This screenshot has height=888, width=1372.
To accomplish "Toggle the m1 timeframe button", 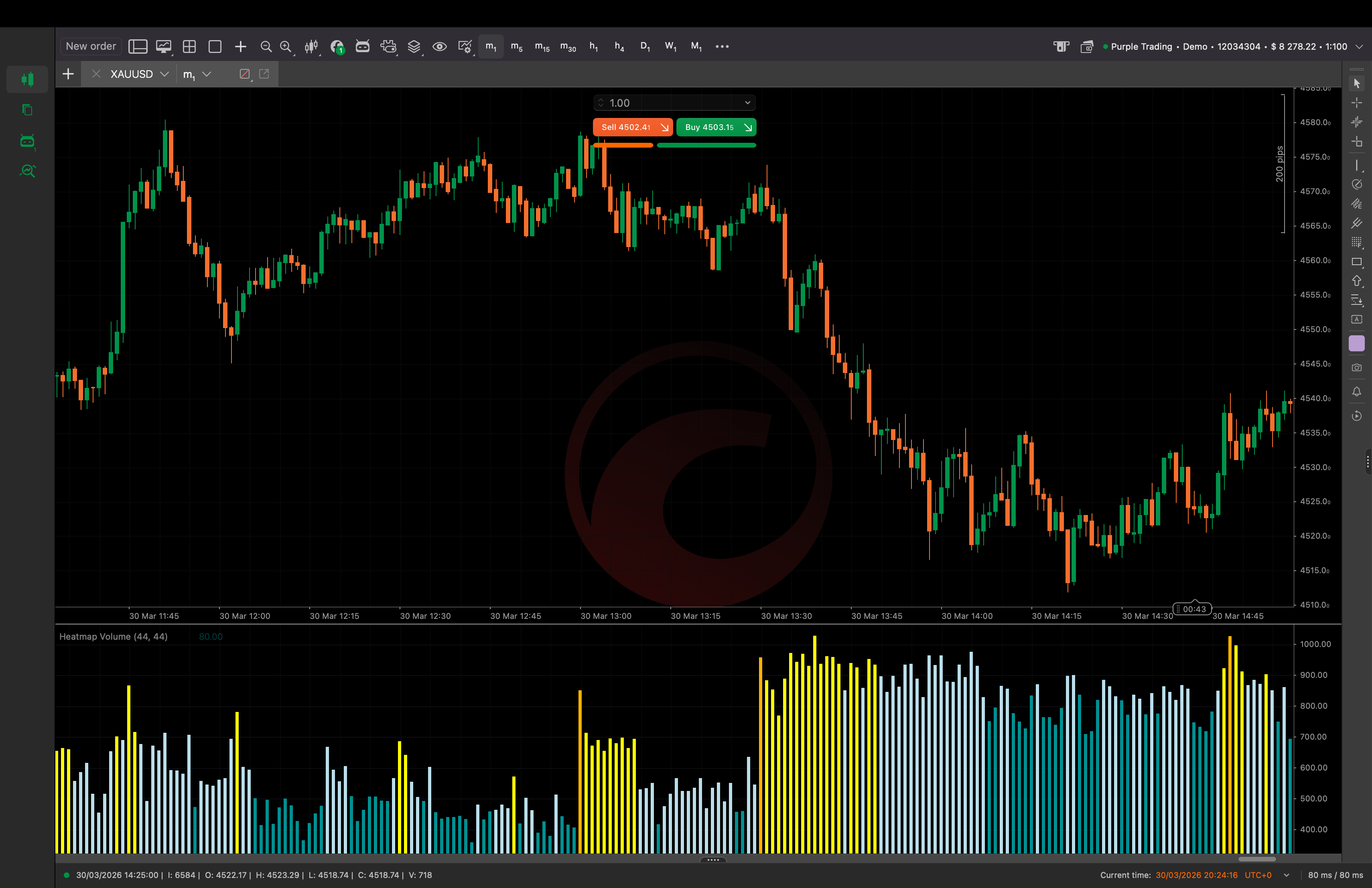I will pos(491,46).
